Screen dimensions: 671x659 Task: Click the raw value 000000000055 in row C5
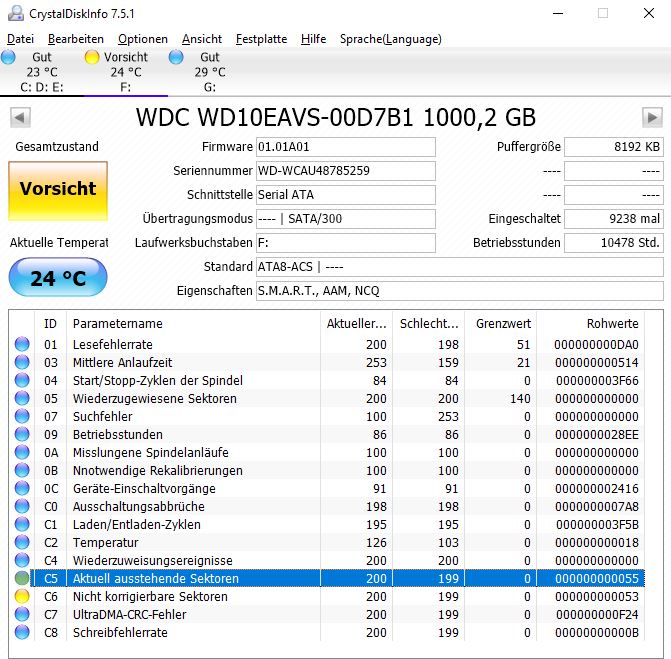click(597, 579)
